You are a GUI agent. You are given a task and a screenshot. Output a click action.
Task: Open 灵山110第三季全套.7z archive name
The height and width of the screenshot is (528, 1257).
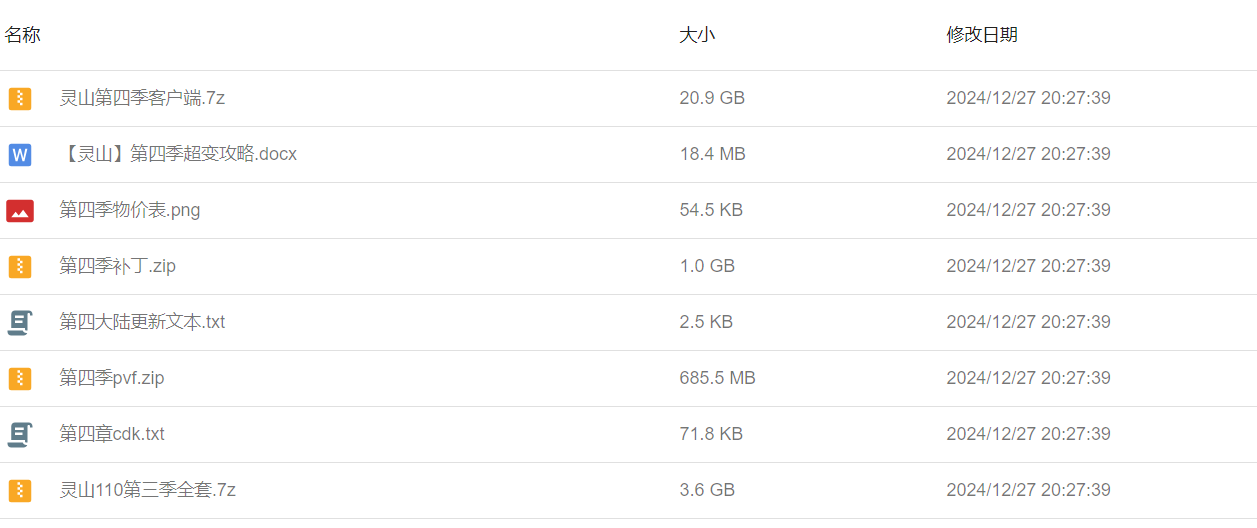point(148,490)
